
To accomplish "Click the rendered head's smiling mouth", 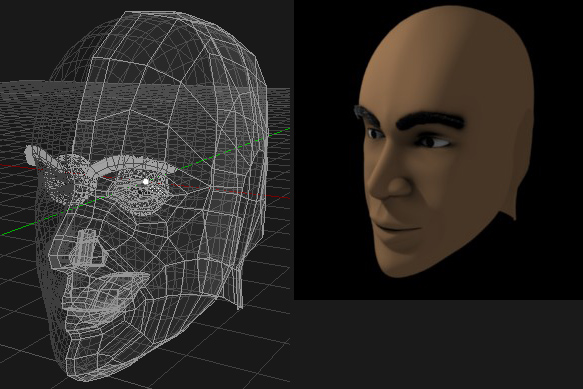I will point(398,228).
